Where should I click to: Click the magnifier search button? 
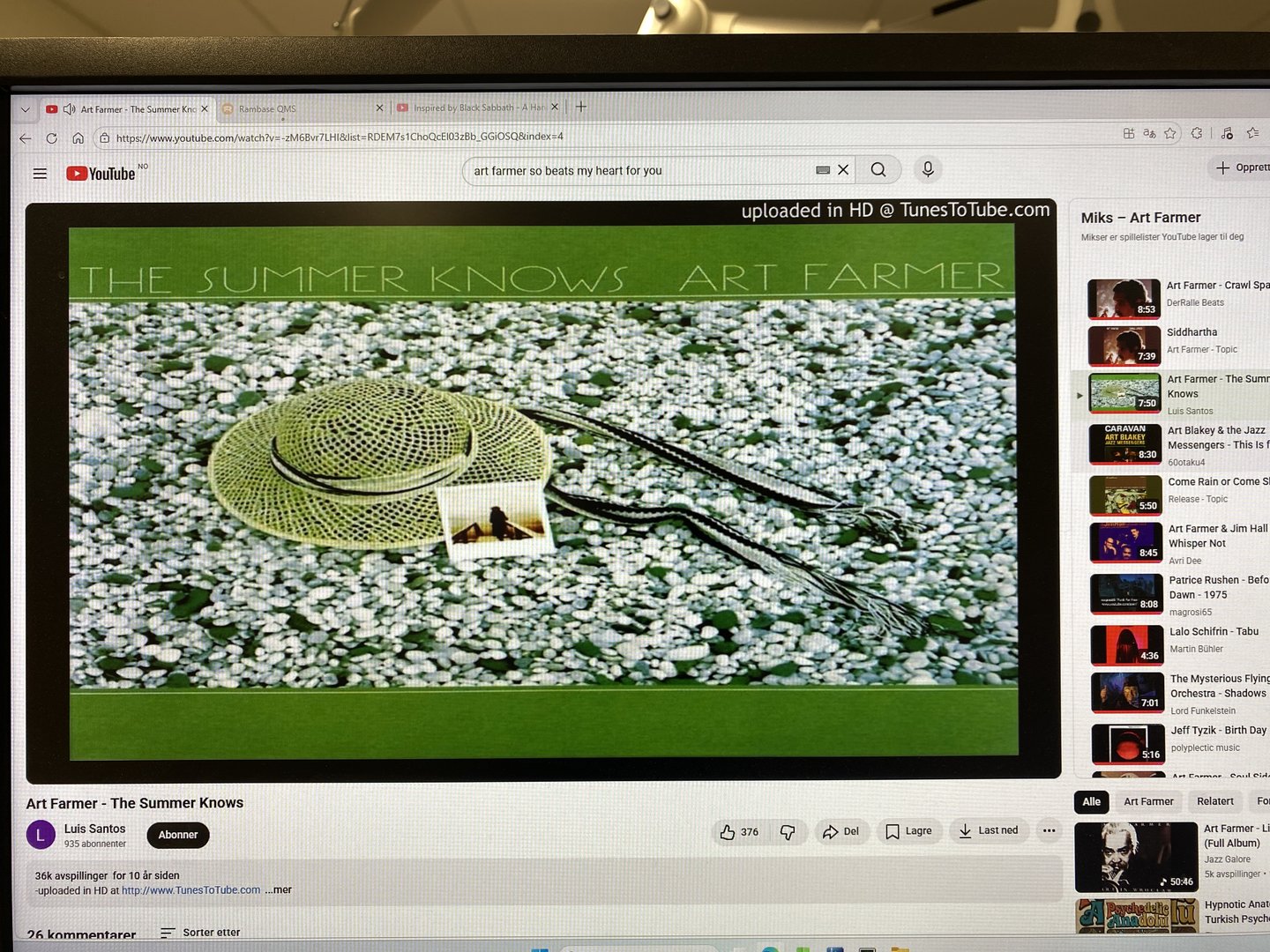pyautogui.click(x=878, y=170)
